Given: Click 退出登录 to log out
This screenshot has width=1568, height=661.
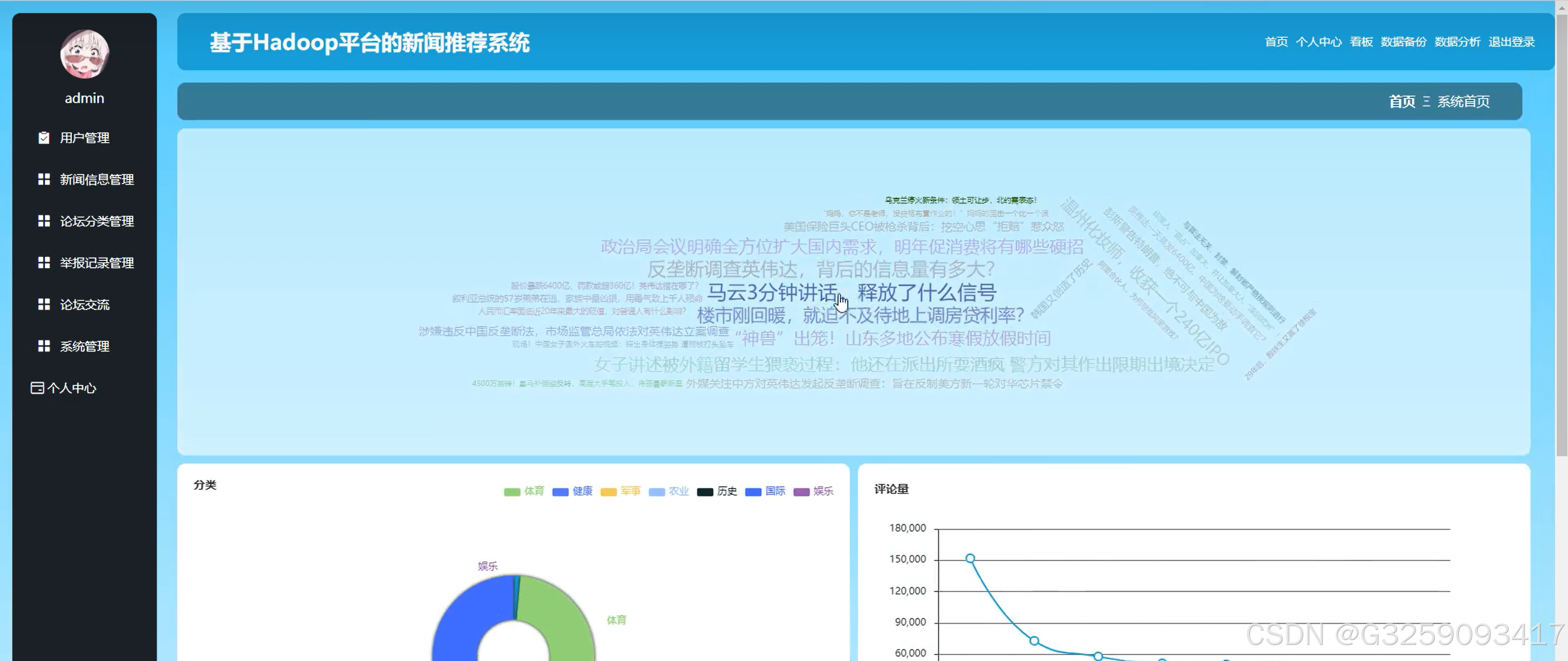Looking at the screenshot, I should (x=1511, y=42).
